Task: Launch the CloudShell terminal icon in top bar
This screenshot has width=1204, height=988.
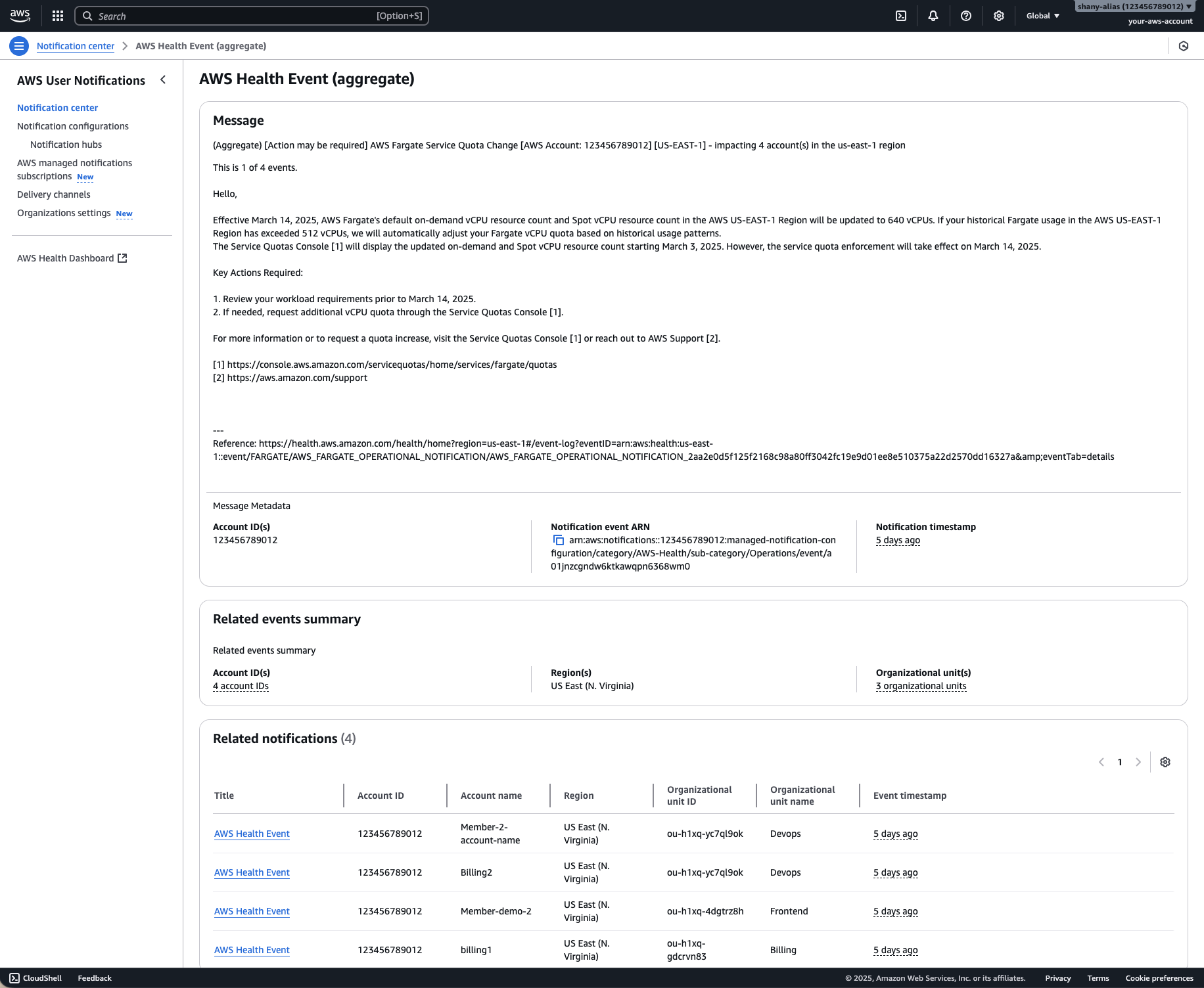Action: 902,15
